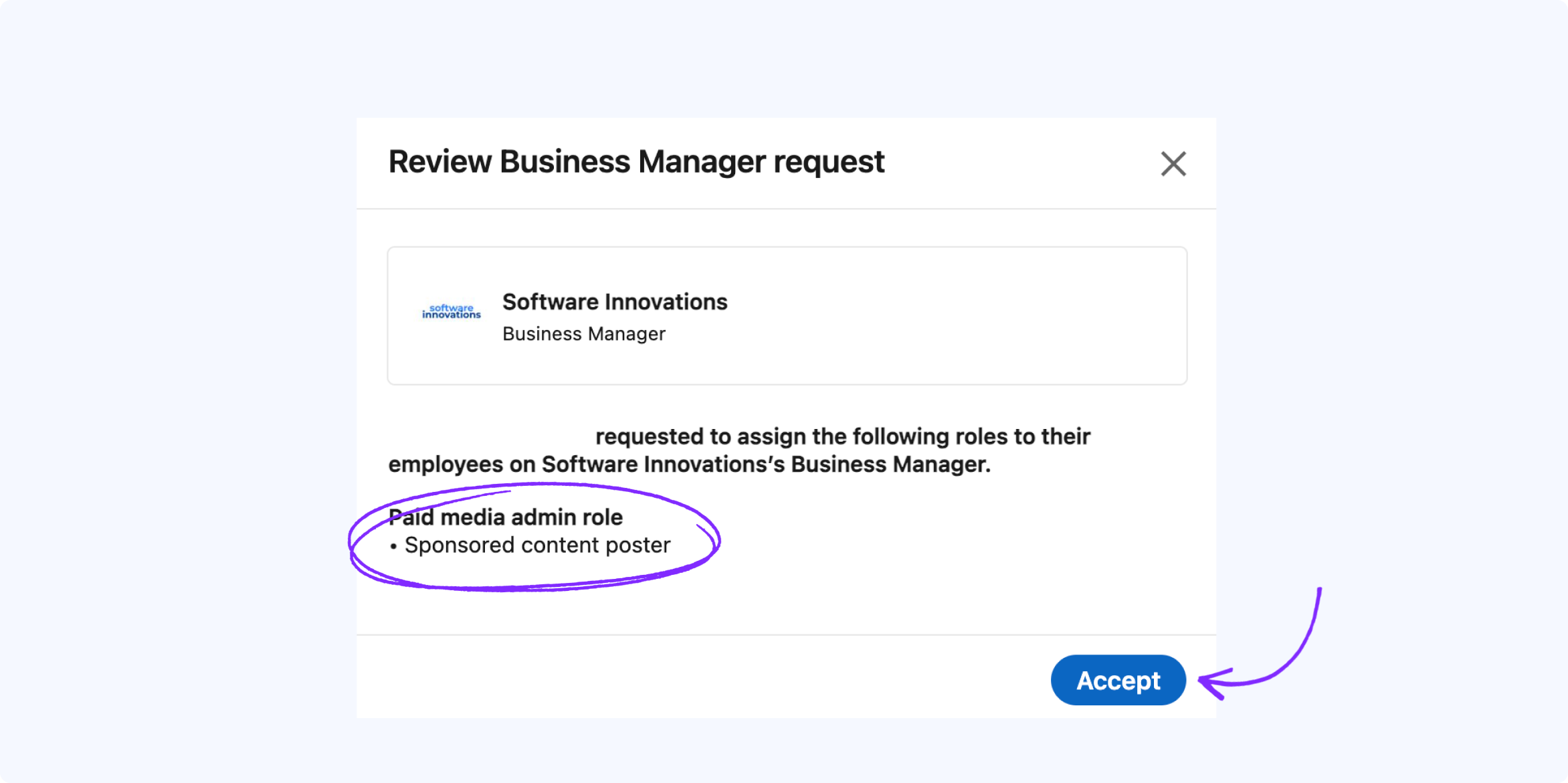This screenshot has height=783, width=1568.
Task: Click the line 'employees on Software Innovations's Business Manager'
Action: tap(689, 464)
